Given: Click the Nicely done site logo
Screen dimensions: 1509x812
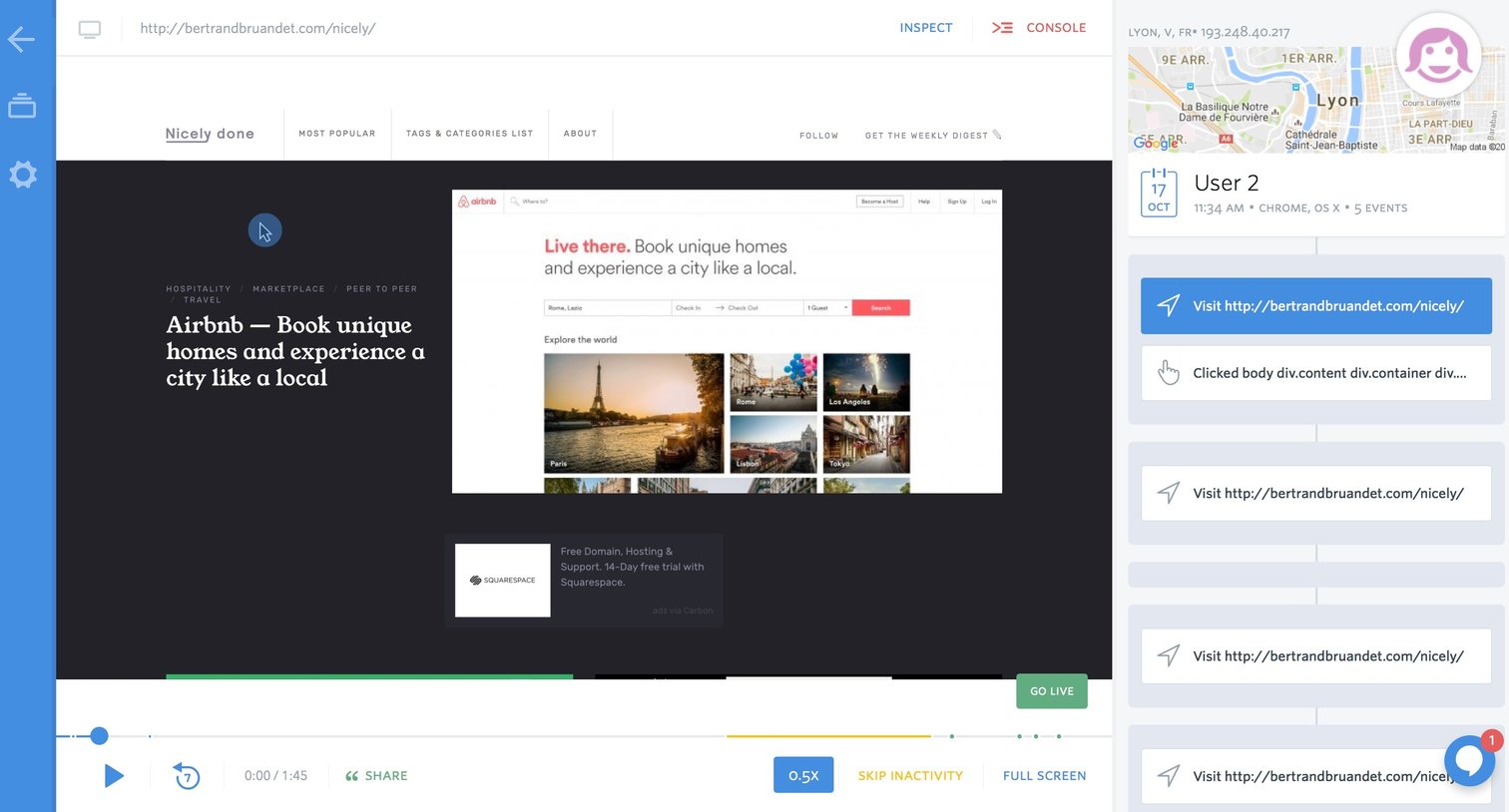Looking at the screenshot, I should pos(210,134).
